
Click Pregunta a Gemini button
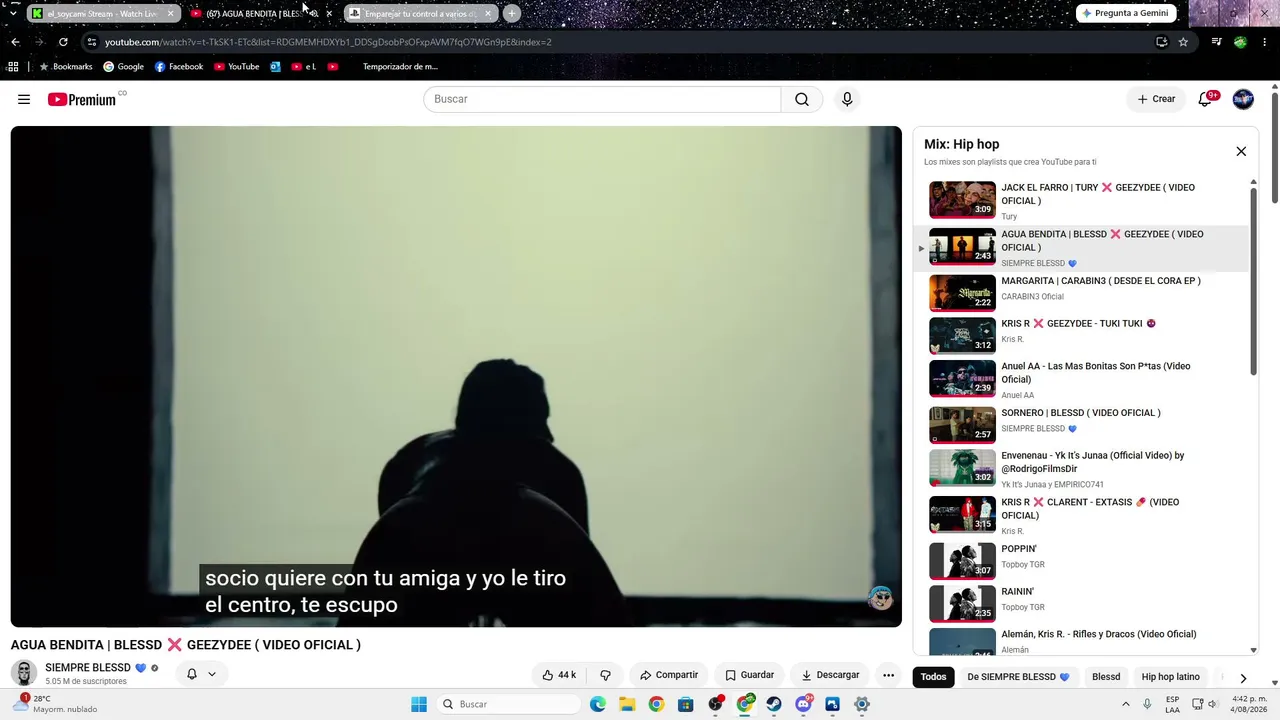pyautogui.click(x=1126, y=13)
